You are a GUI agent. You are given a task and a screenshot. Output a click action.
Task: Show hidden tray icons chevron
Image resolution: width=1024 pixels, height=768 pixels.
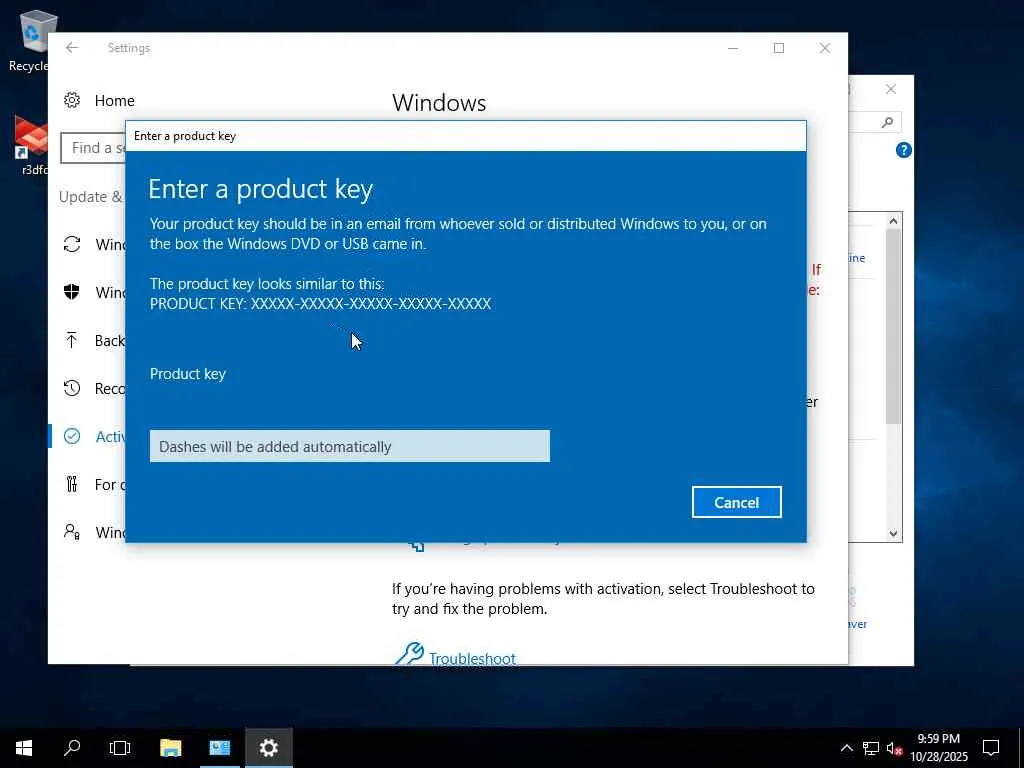pos(846,748)
